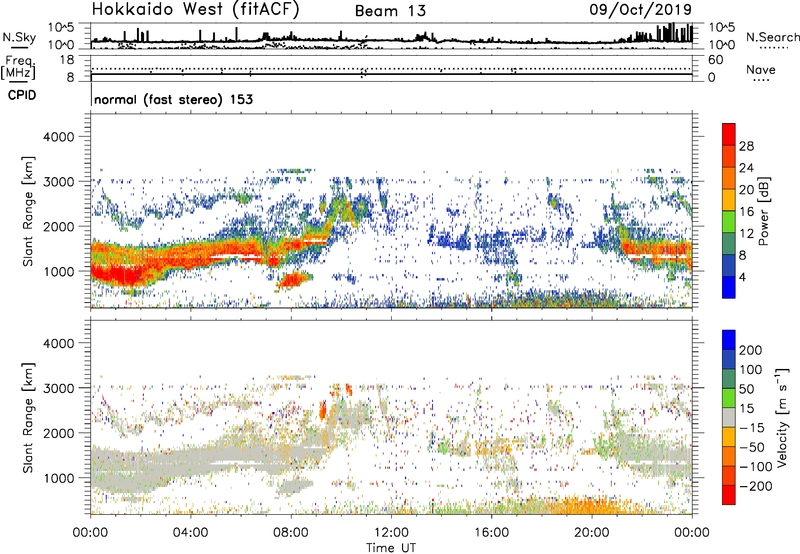Click the "4" power colorbar label
This screenshot has width=800, height=554.
742,277
